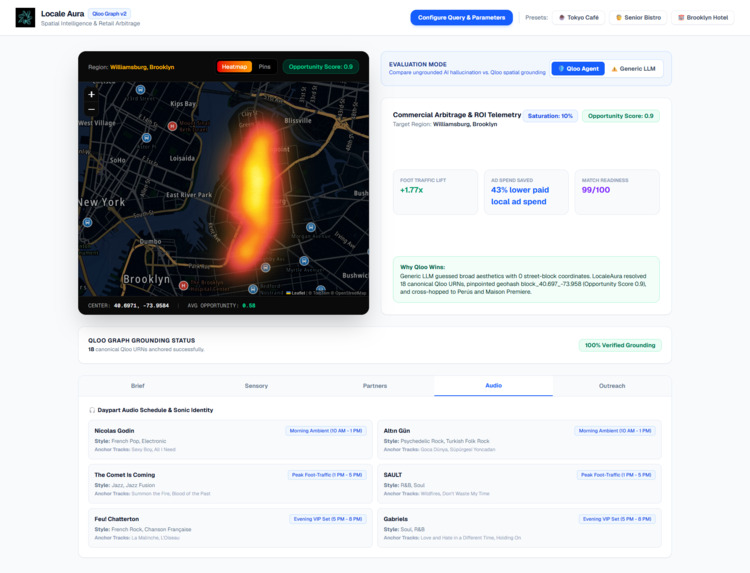Click the Williamsburg, Brooklyn region label on map

[142, 67]
